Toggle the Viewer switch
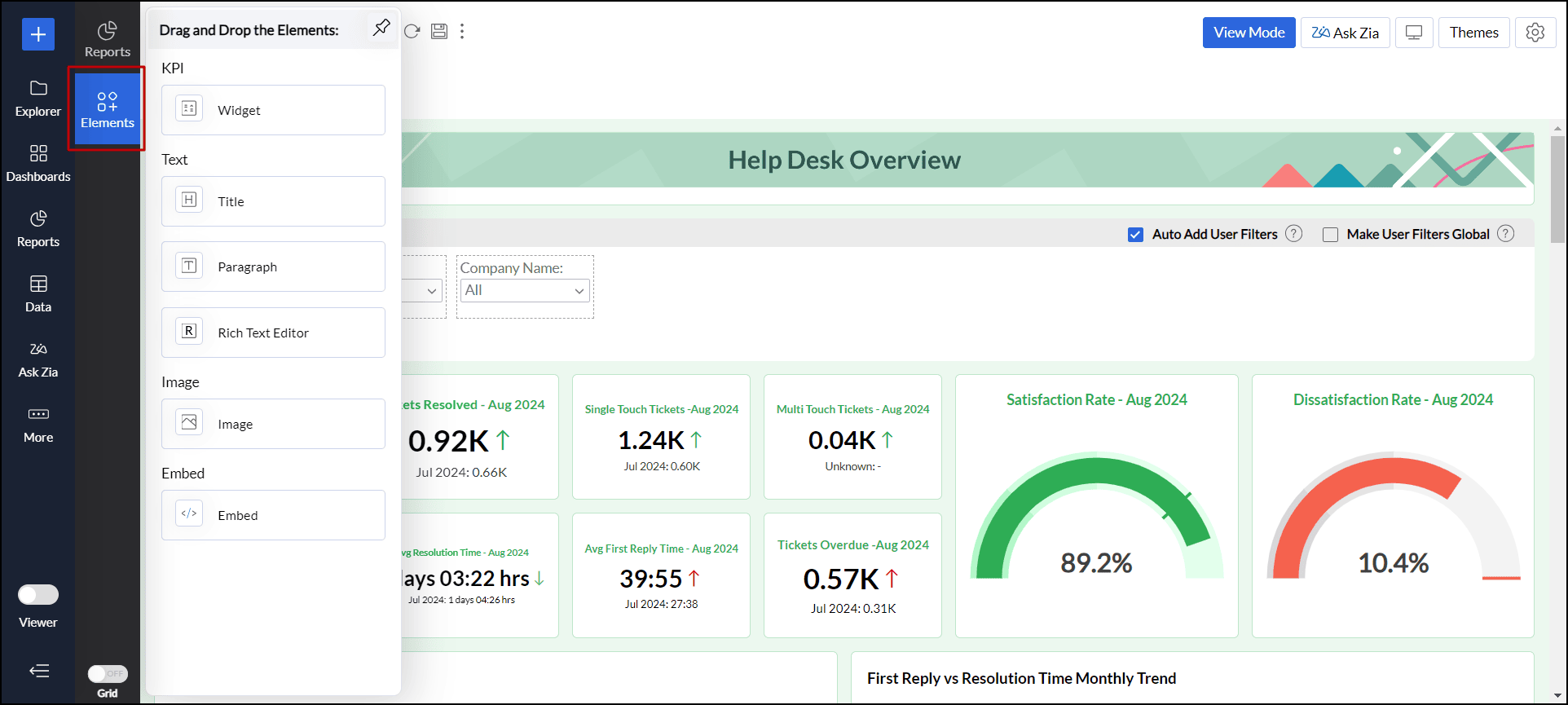The height and width of the screenshot is (705, 1568). pyautogui.click(x=38, y=595)
